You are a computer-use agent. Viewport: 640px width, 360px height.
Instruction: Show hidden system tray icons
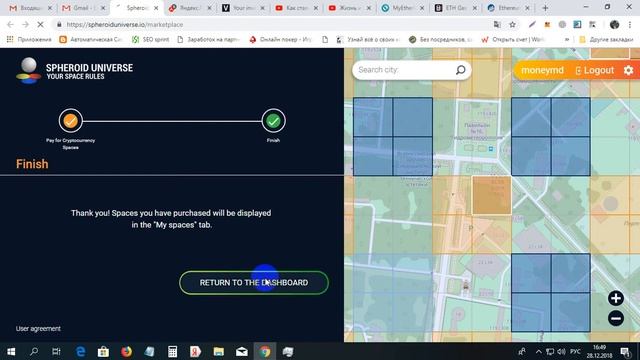tap(539, 351)
